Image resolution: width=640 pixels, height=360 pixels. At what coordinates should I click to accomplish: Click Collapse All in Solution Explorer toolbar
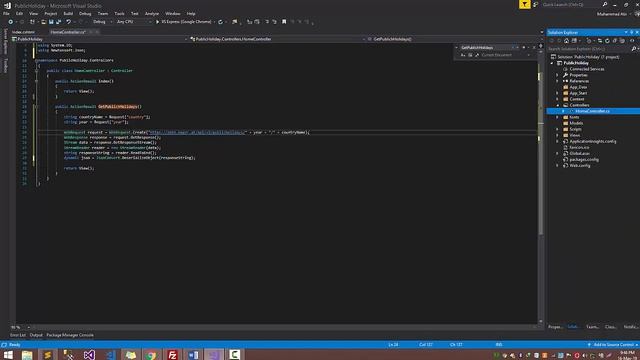pos(615,41)
